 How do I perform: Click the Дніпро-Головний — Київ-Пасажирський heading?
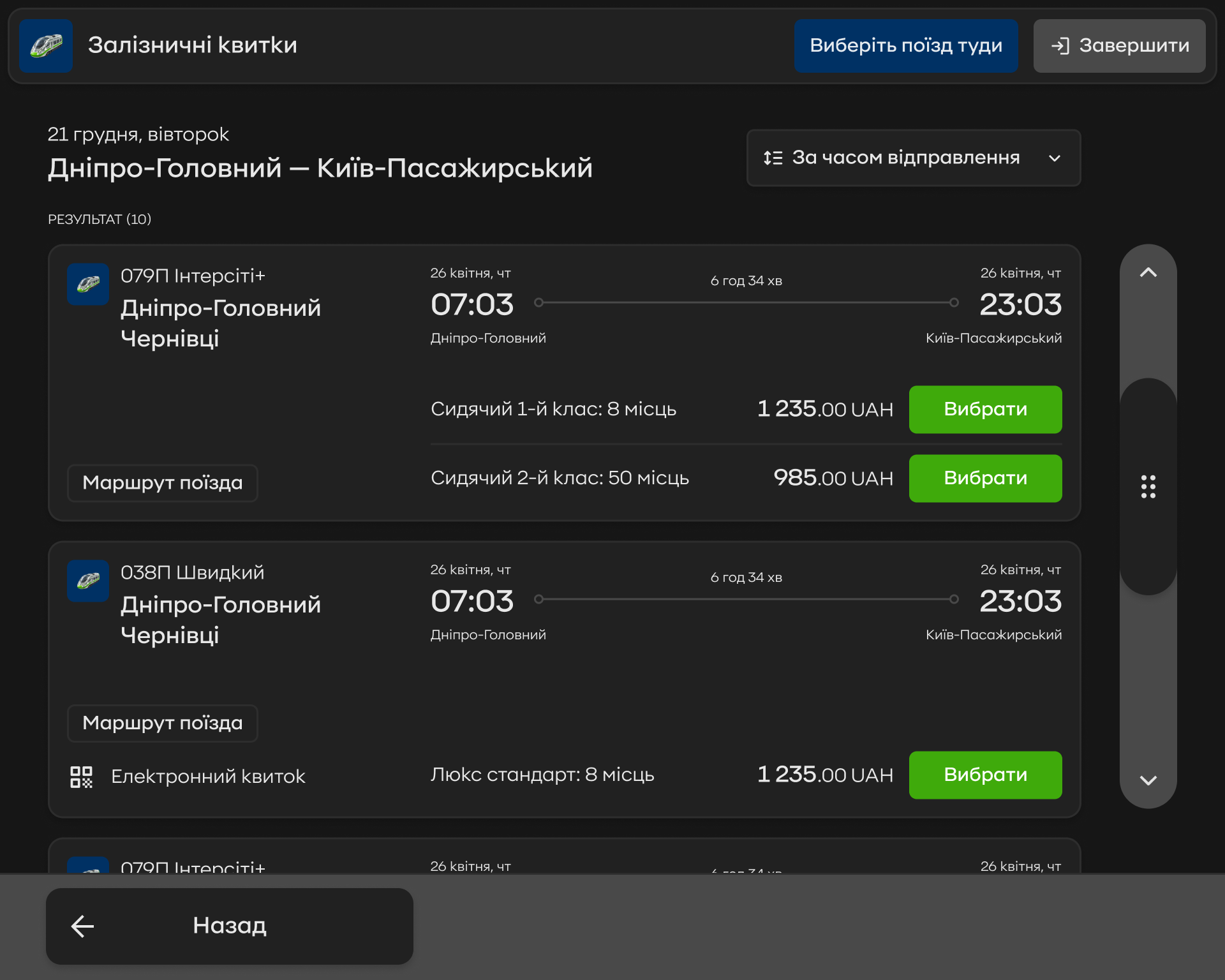320,168
